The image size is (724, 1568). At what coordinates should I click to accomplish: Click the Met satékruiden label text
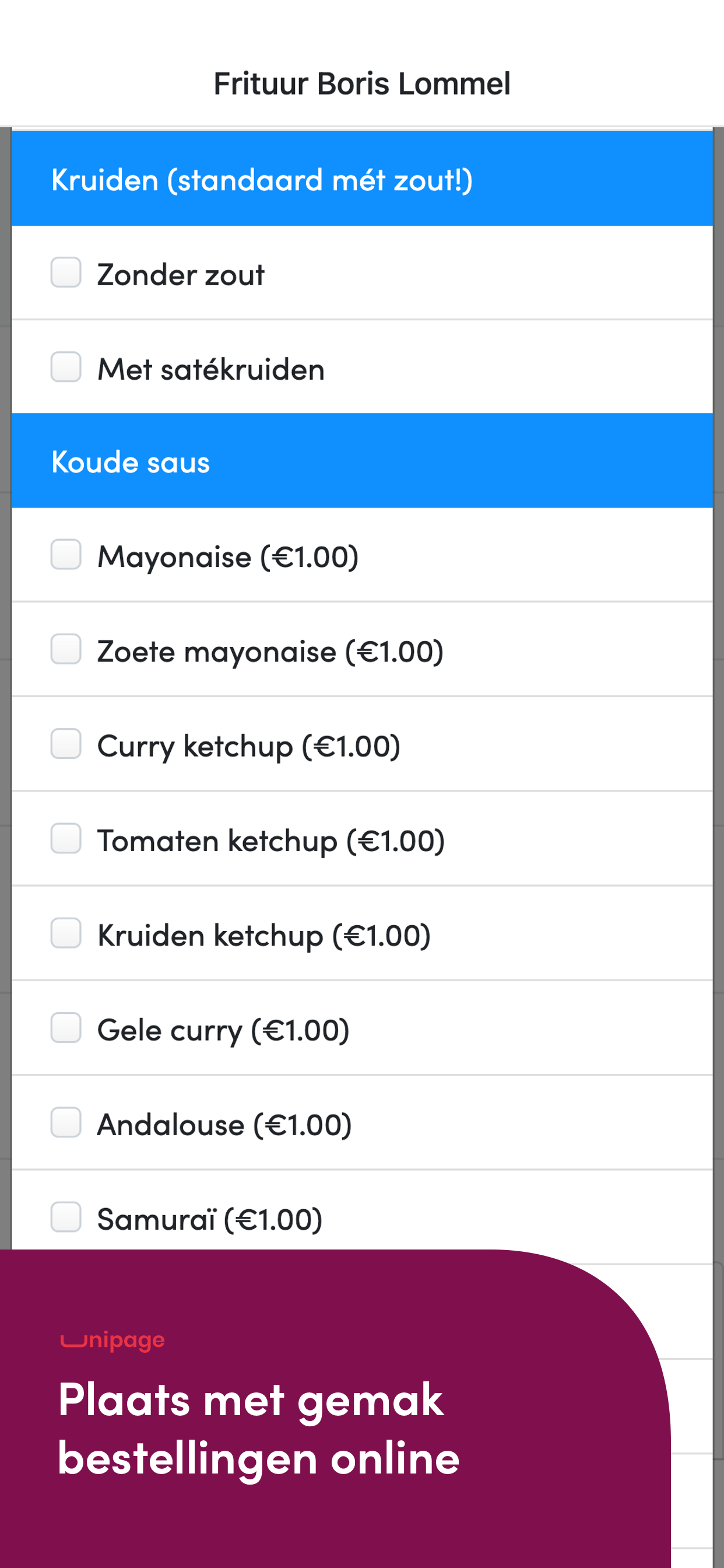(211, 369)
